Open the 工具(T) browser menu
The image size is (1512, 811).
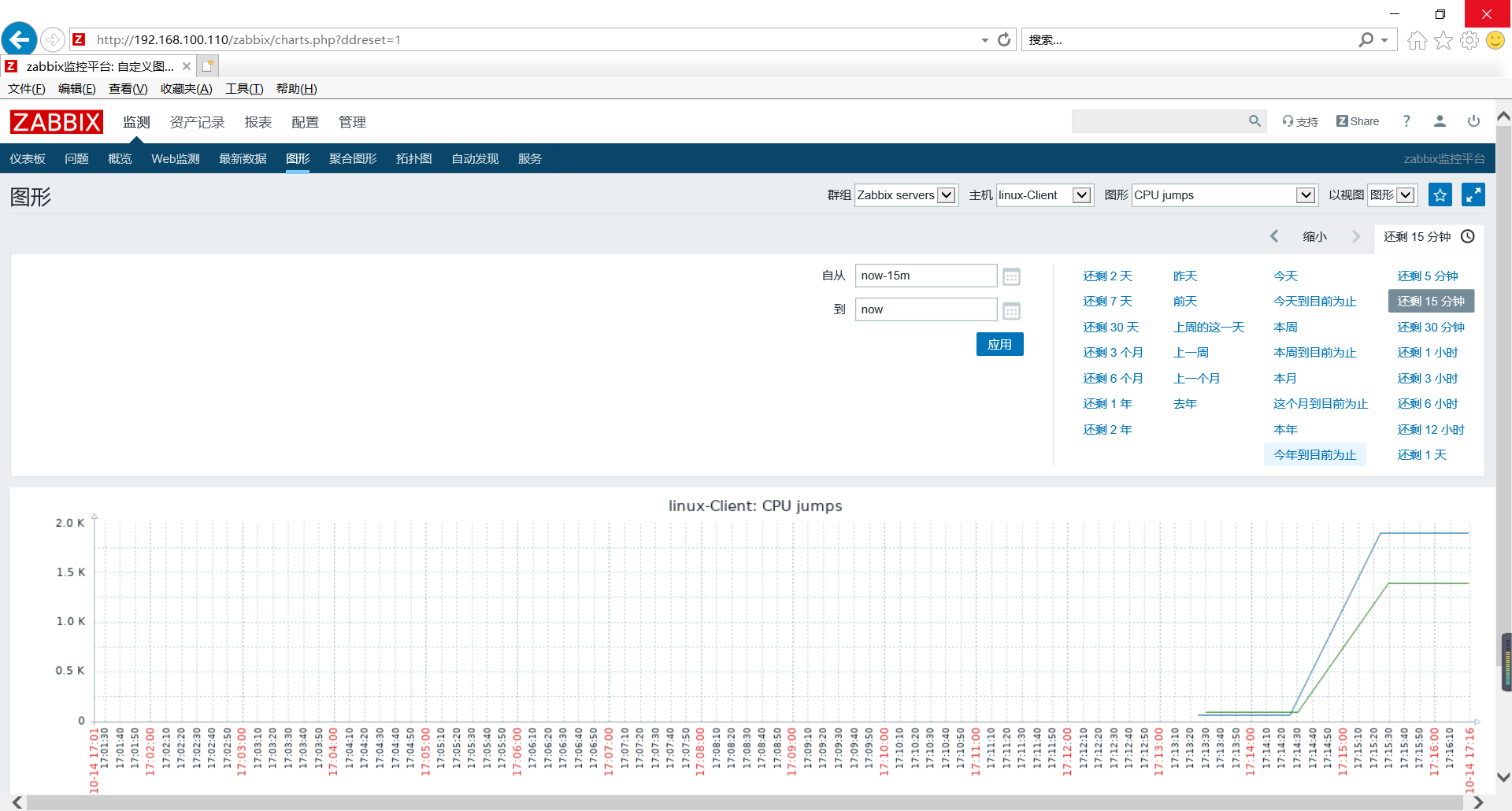coord(244,89)
